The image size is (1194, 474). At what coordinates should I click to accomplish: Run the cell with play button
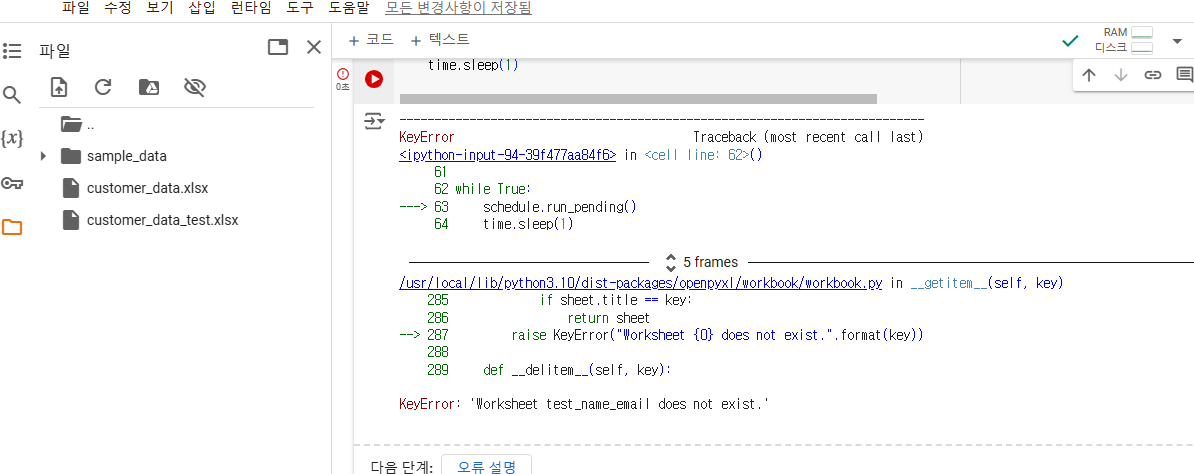374,78
